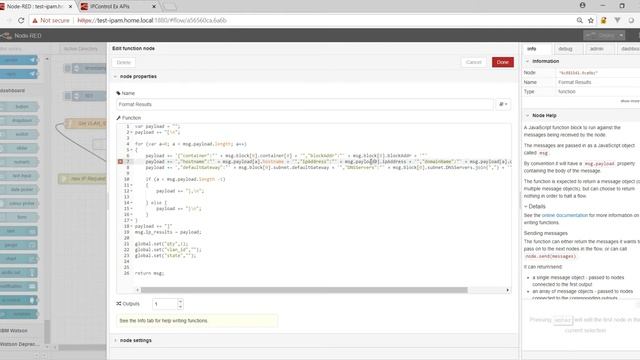Collapse the Details section in help

pyautogui.click(x=526, y=207)
